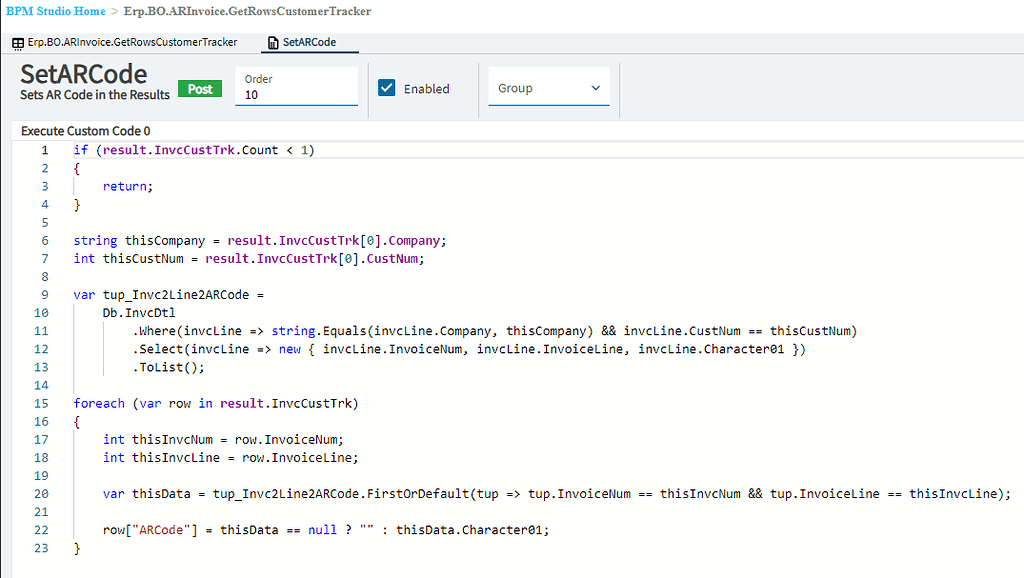Click line number 6 beside thisCompany declaration
Screen dimensions: 1024x578
coord(44,240)
